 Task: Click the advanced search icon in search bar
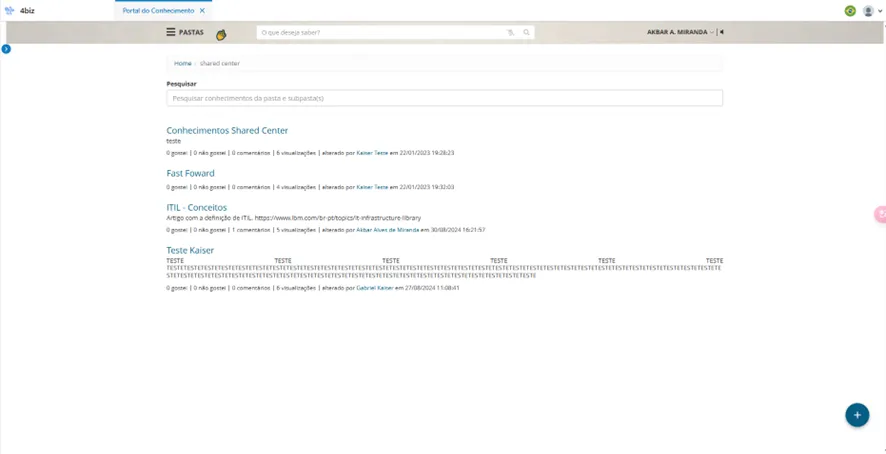pyautogui.click(x=511, y=32)
